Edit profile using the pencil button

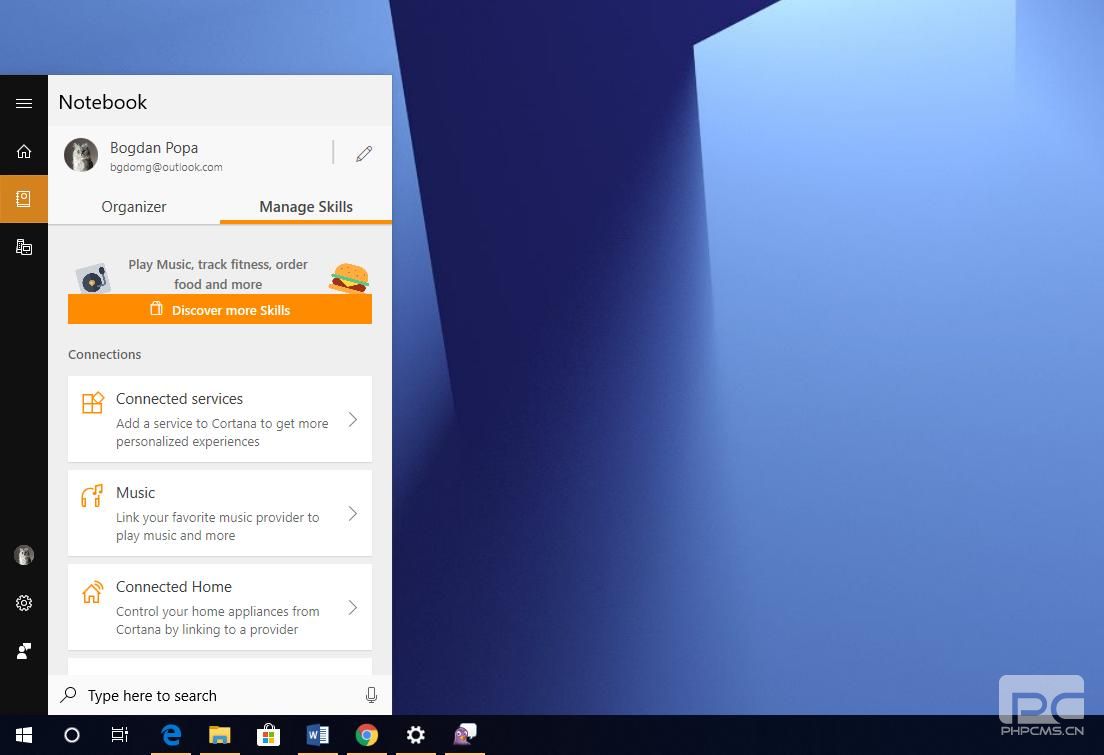click(363, 153)
